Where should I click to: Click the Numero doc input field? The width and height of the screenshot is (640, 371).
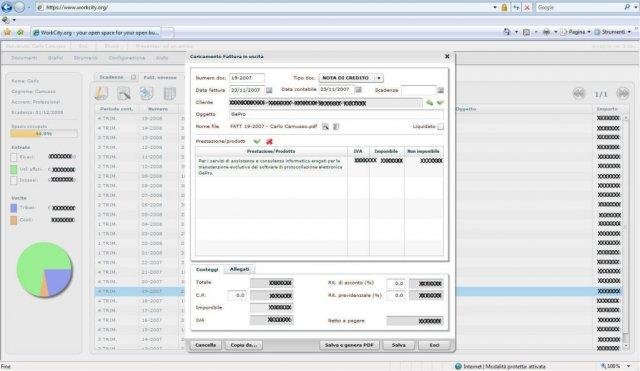click(247, 78)
